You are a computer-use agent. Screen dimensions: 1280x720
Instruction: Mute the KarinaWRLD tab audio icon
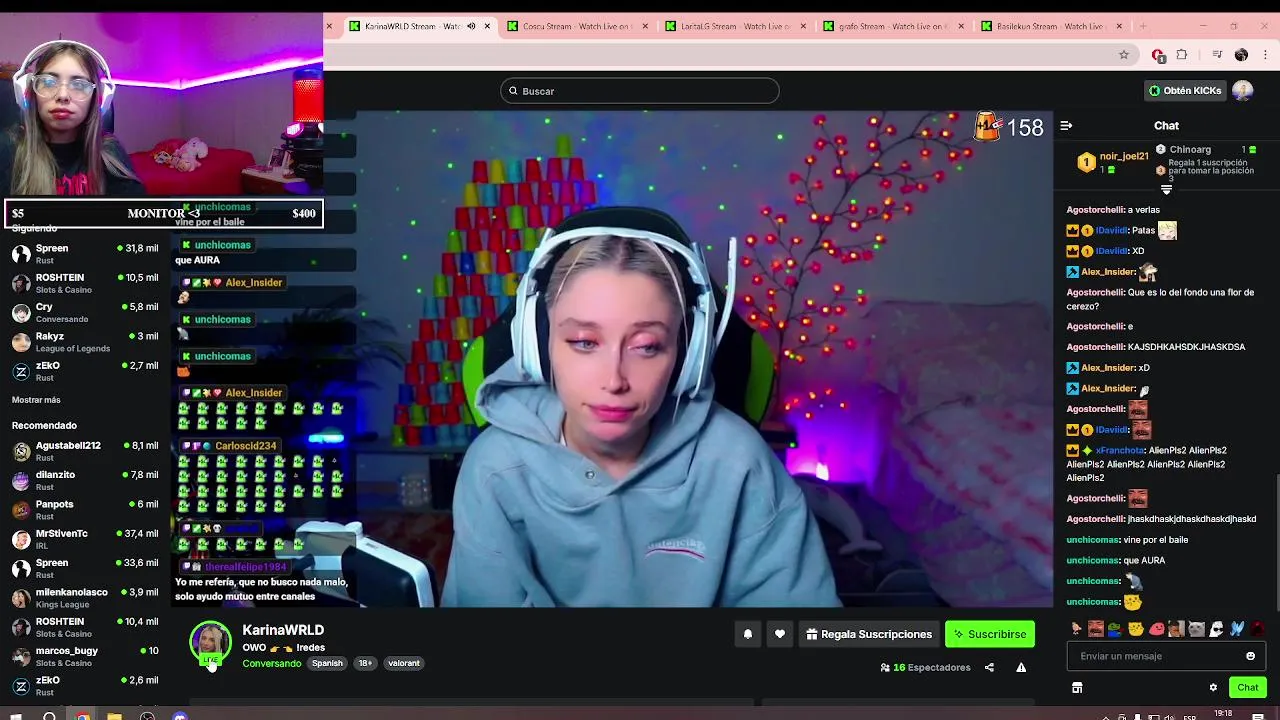(x=471, y=26)
